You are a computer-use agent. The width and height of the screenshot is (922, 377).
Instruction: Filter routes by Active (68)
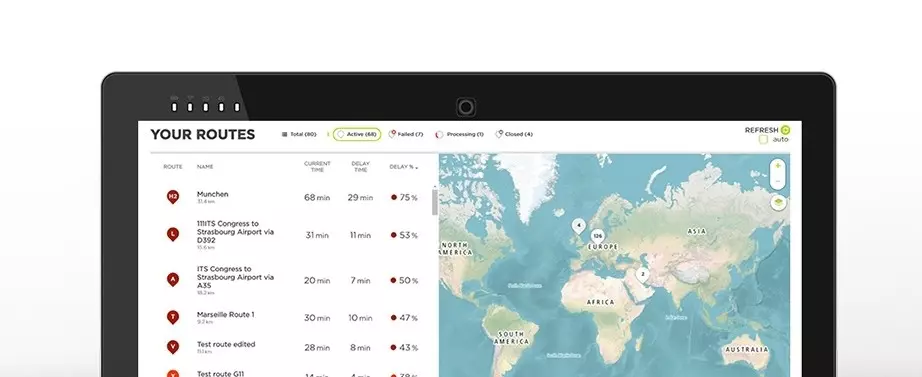coord(357,134)
